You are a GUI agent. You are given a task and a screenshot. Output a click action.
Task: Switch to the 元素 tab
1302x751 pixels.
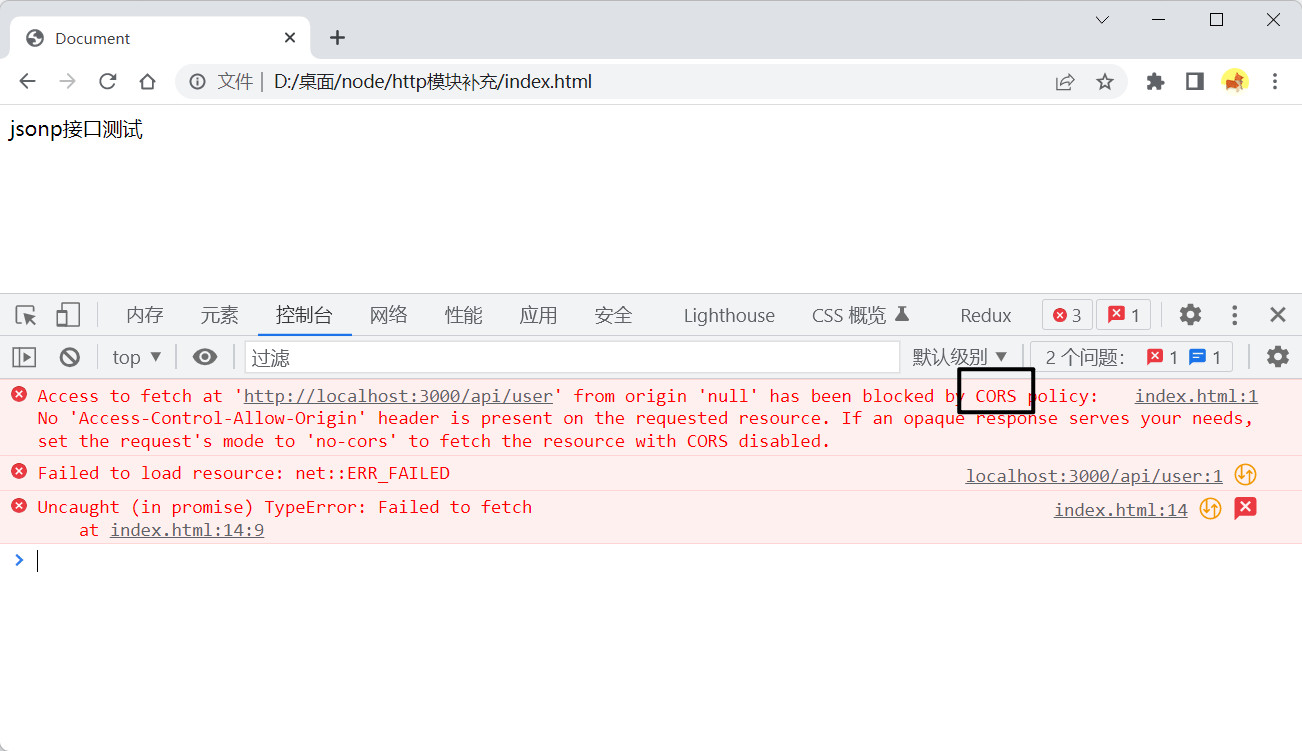pyautogui.click(x=219, y=315)
